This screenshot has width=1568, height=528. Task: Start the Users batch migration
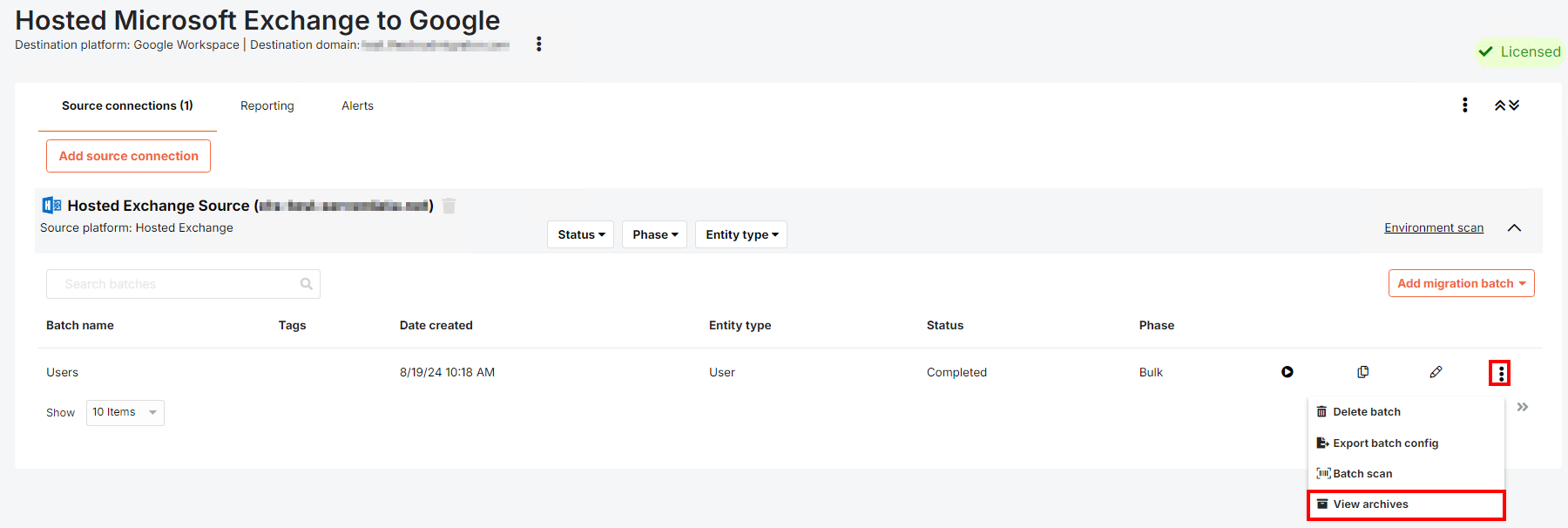click(x=1288, y=372)
